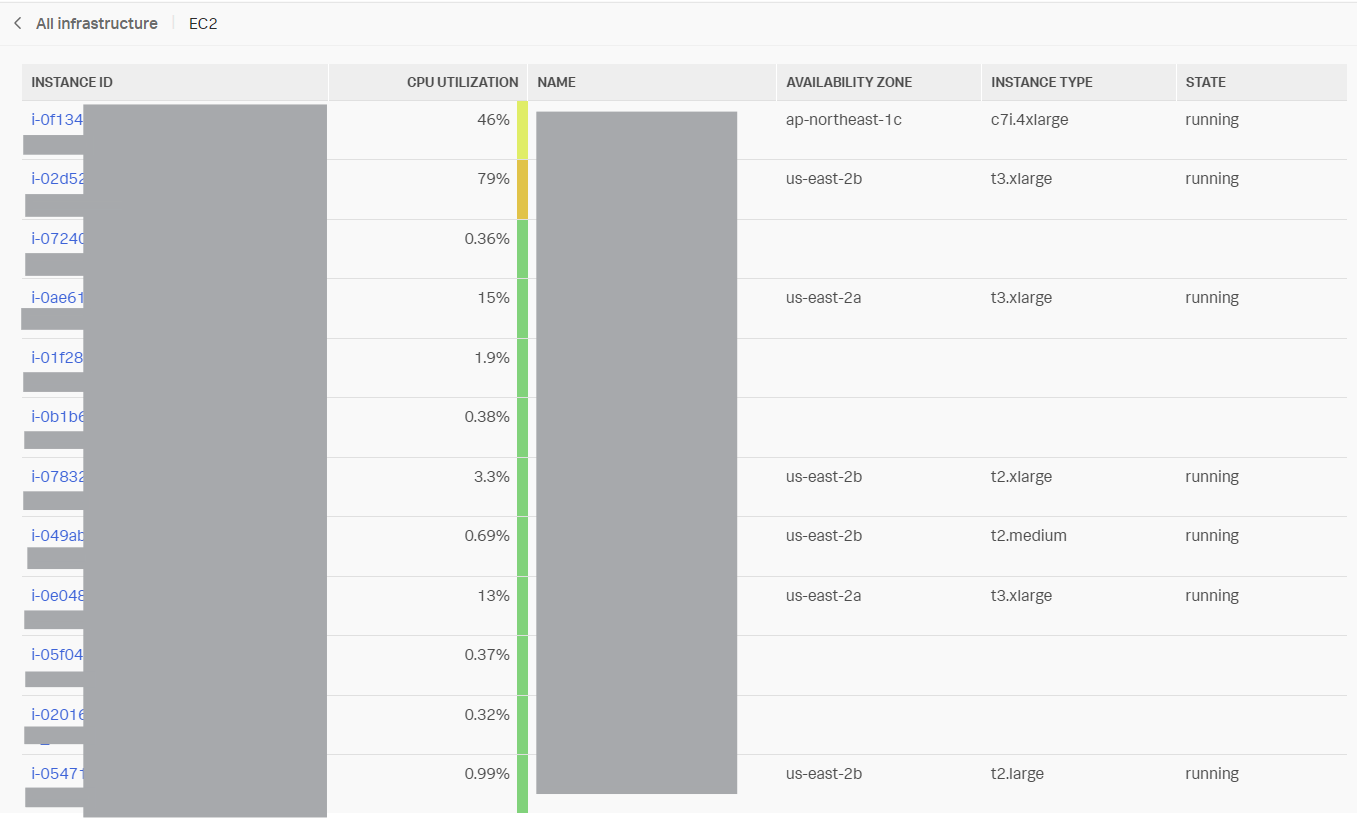Open instance link starting i-0f134
This screenshot has width=1357, height=818.
click(57, 120)
